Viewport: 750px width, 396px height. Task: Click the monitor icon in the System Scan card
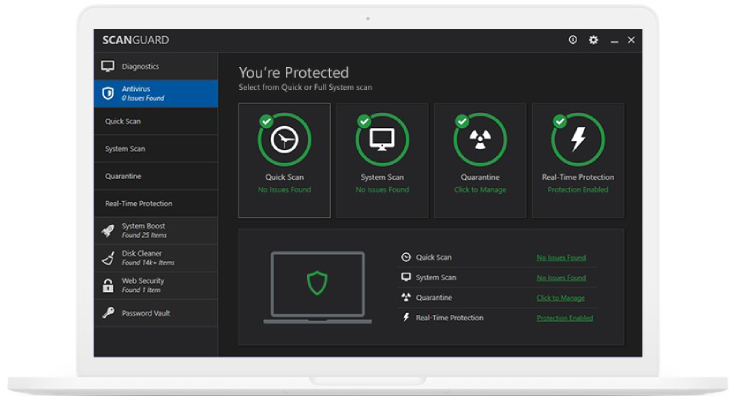click(x=382, y=140)
